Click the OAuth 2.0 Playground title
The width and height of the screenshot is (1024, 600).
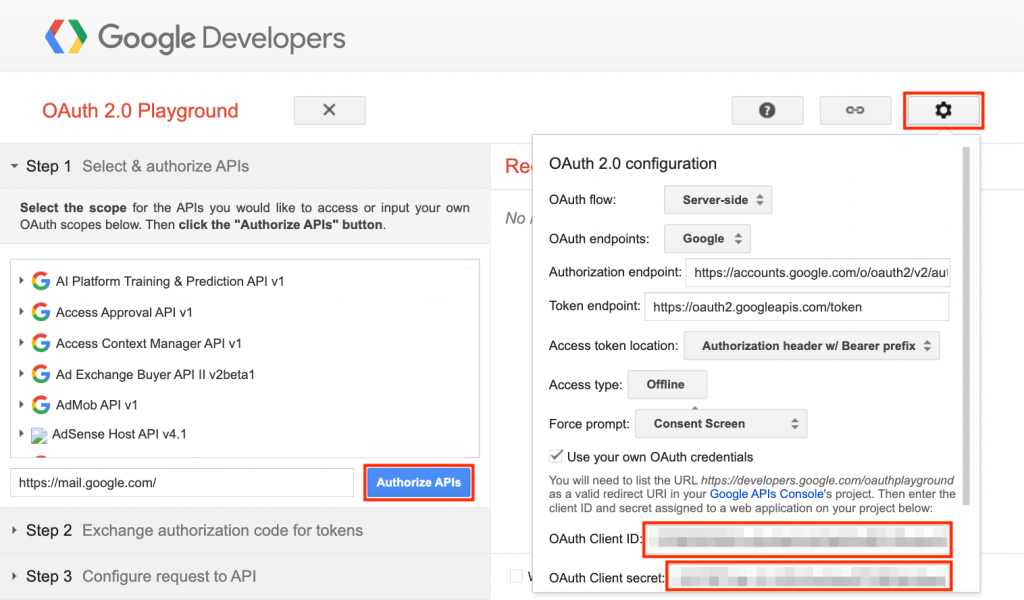tap(140, 110)
